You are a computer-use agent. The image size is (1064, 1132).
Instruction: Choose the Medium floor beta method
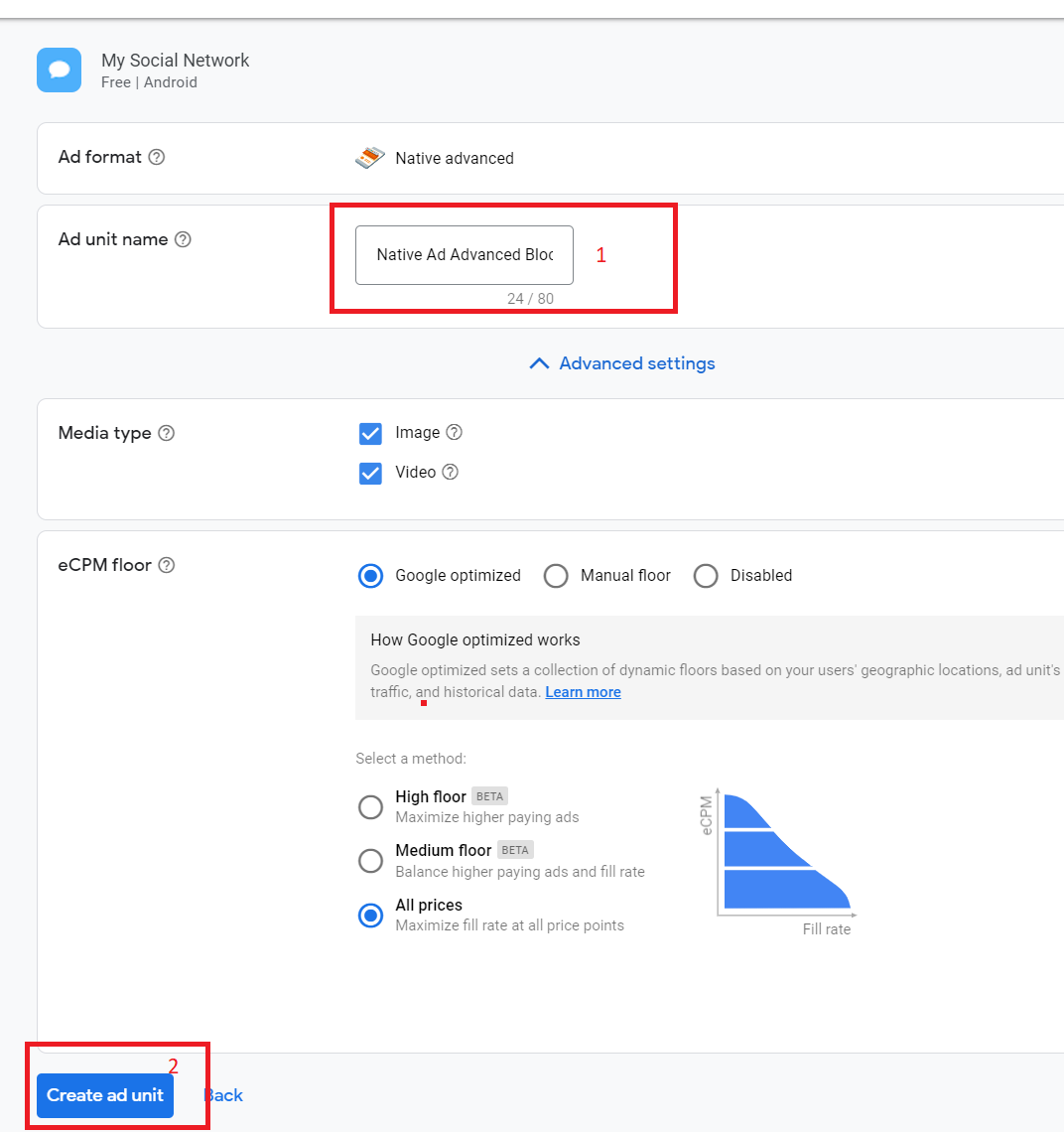tap(370, 861)
